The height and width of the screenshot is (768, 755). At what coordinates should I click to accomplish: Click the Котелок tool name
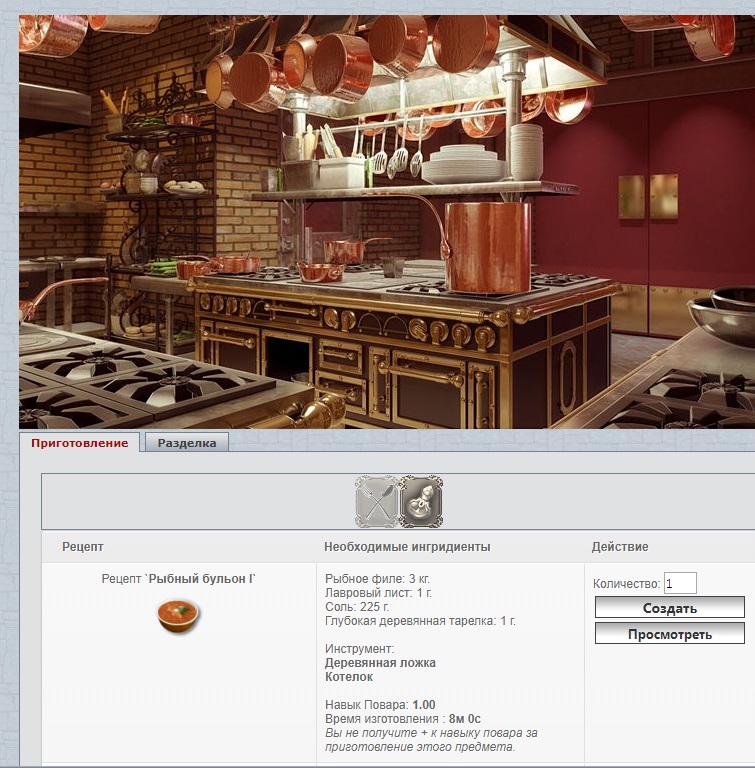coord(349,677)
